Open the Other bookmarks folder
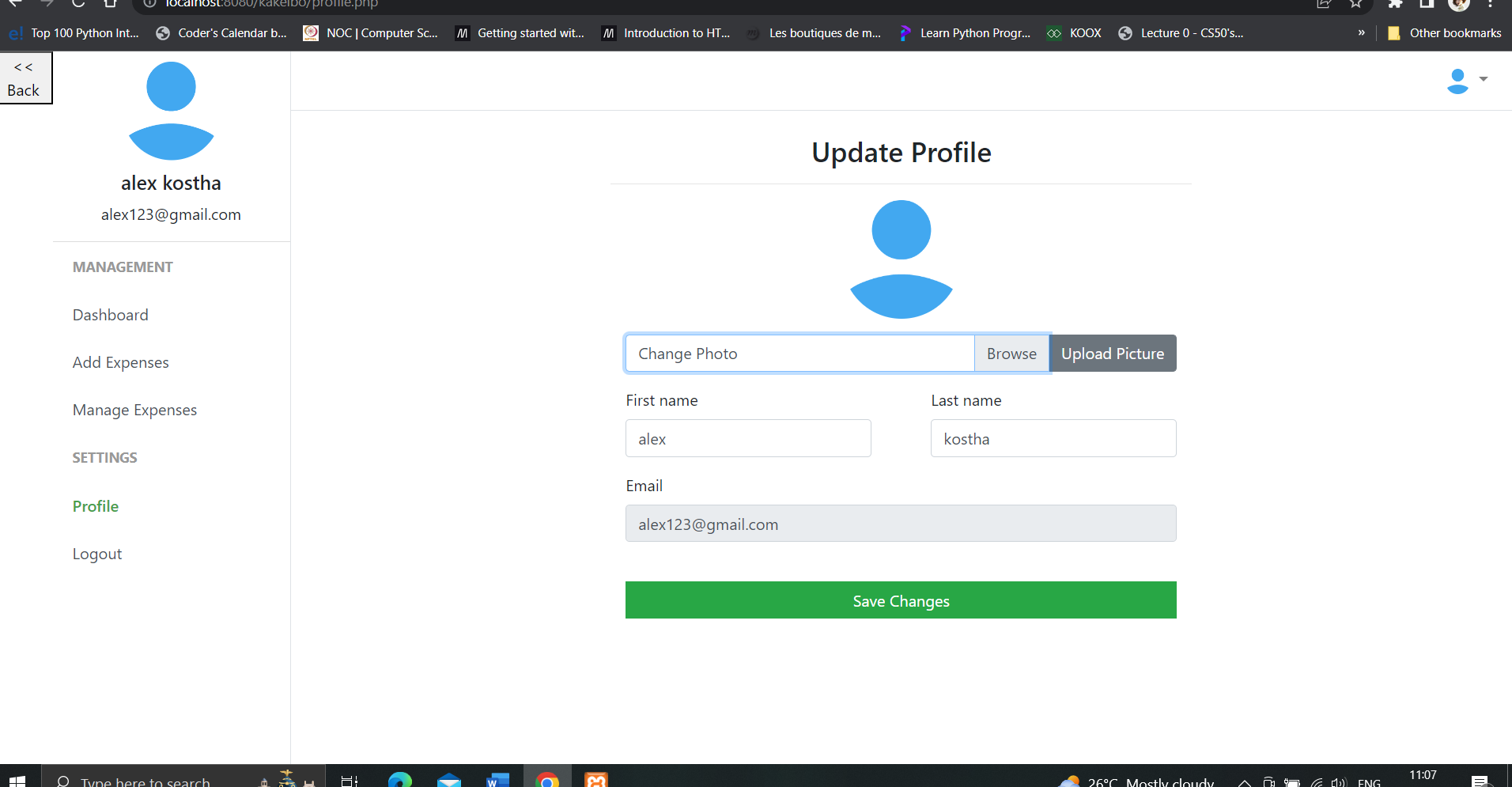This screenshot has height=787, width=1512. 1444,32
